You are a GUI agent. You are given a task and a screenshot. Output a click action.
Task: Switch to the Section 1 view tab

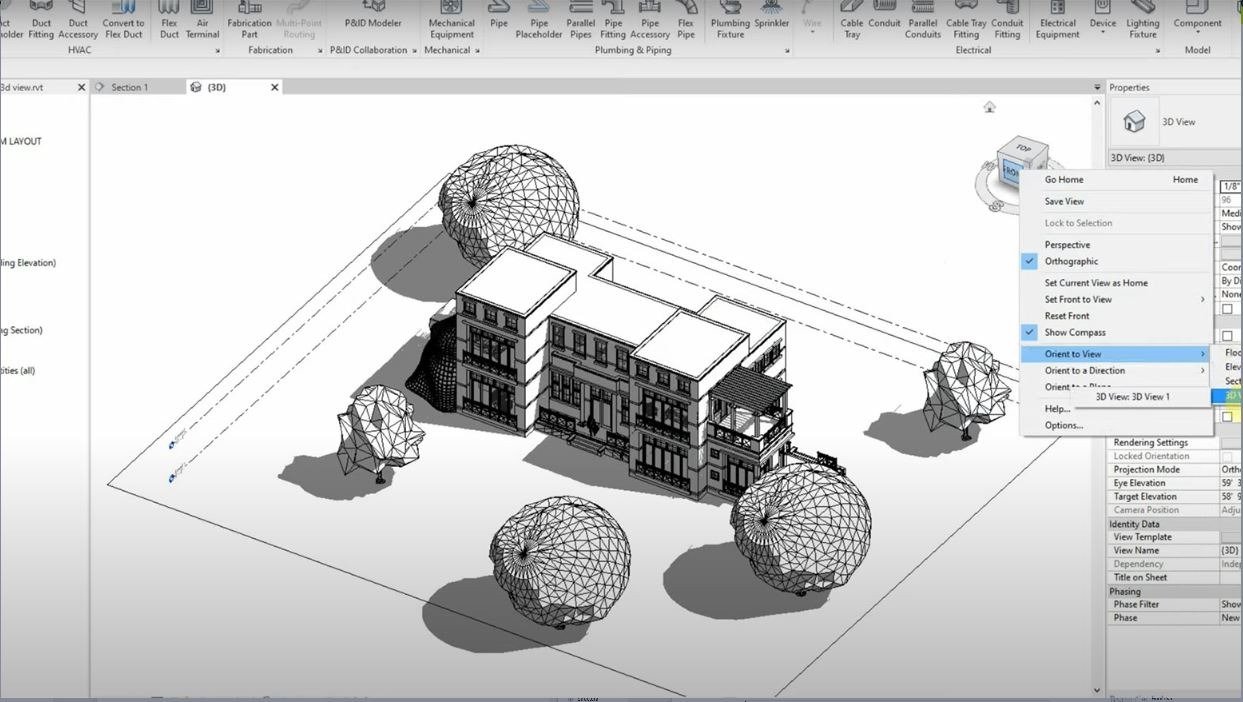129,87
